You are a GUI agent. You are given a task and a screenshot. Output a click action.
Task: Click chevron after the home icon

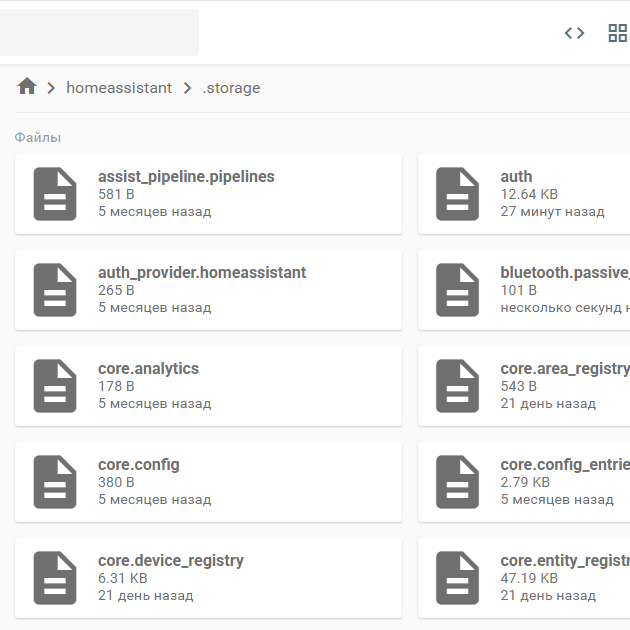tap(51, 88)
